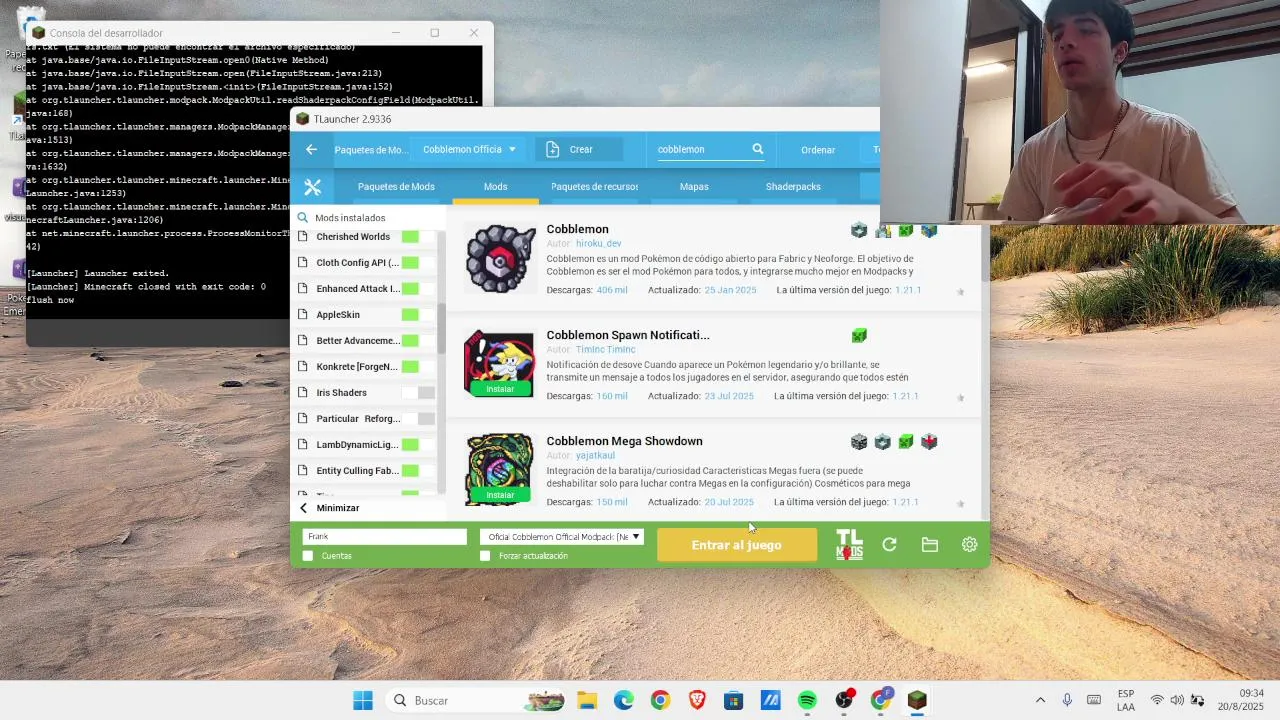Click the green cube icon on Spawn Notification row
Screen dimensions: 1280x720
859,336
